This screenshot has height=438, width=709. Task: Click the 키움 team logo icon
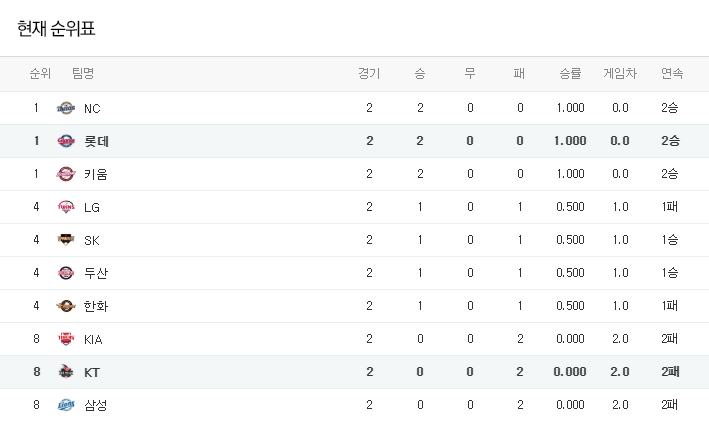(66, 174)
